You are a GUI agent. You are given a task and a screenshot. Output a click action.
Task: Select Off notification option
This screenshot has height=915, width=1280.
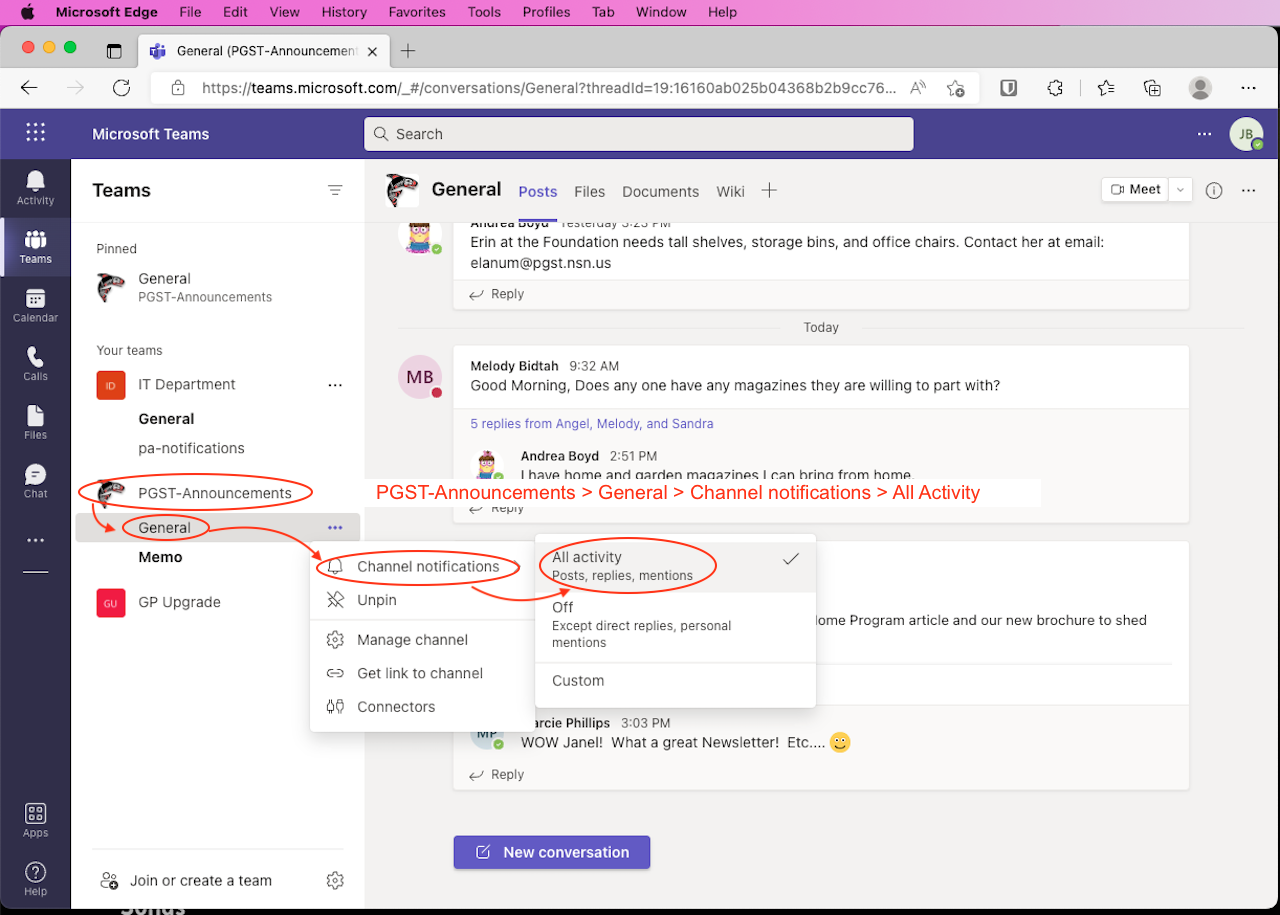pos(676,625)
